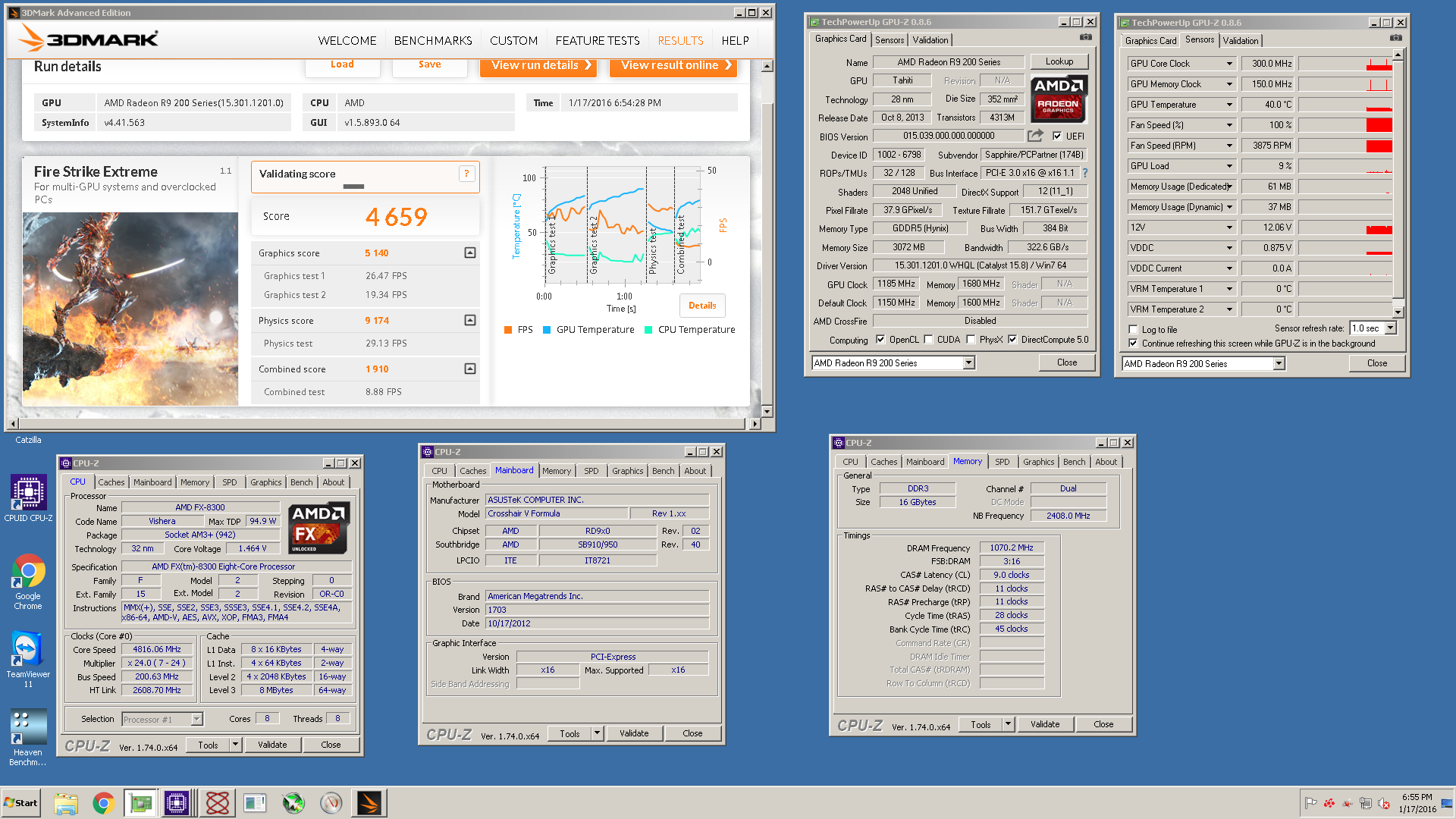Open the GPU Temperature sensor dropdown
The width and height of the screenshot is (1456, 819).
click(1229, 105)
